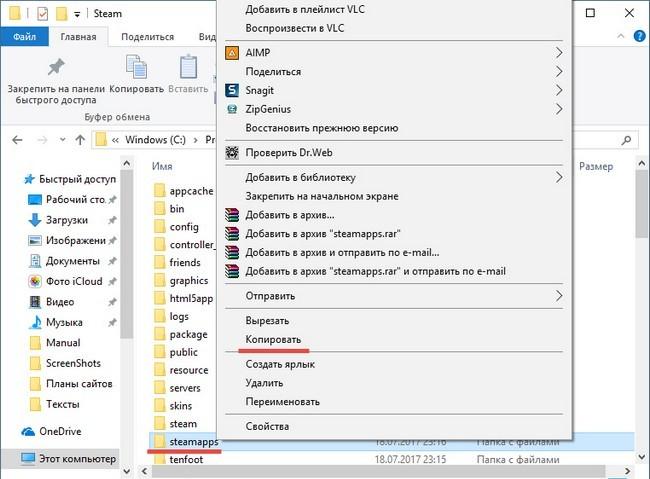
Task: Collapse the ribbon with the chevron
Action: coord(620,36)
